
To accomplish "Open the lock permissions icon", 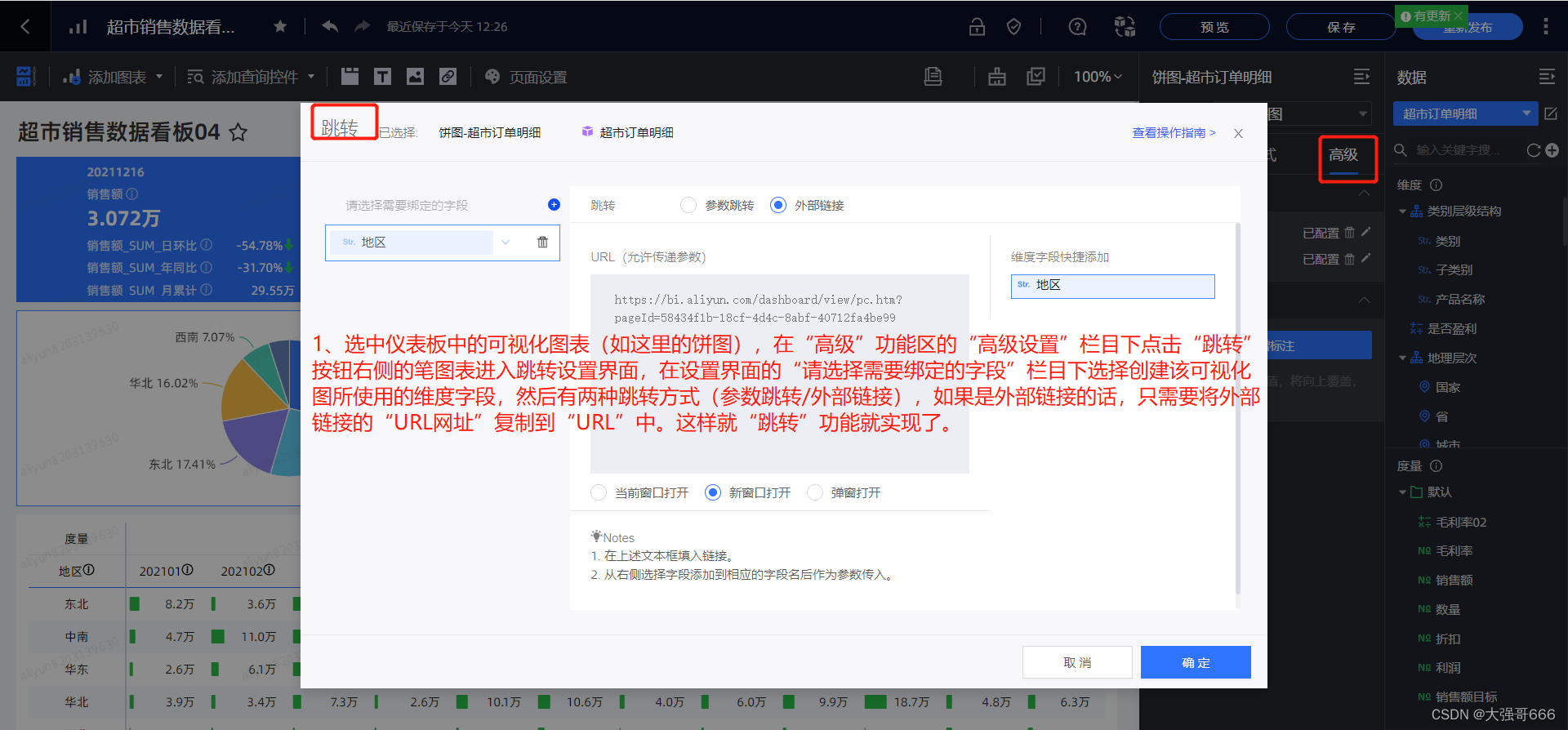I will tap(977, 27).
